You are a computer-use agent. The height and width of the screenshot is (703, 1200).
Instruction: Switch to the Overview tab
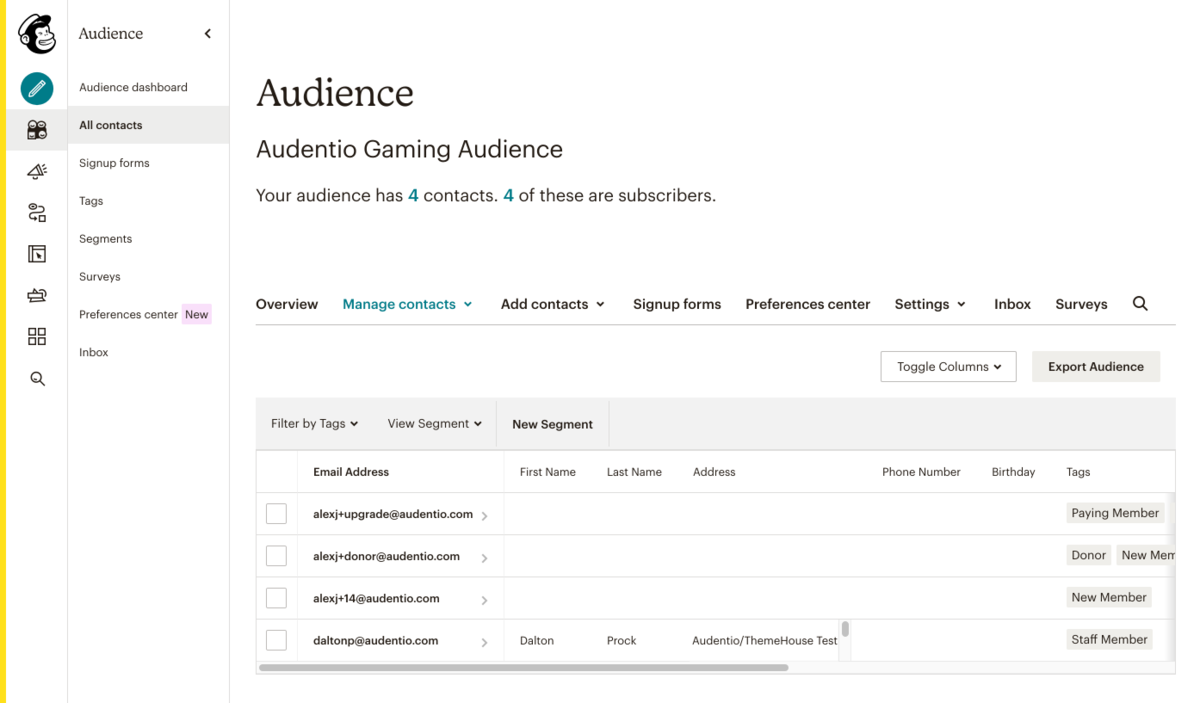point(287,304)
